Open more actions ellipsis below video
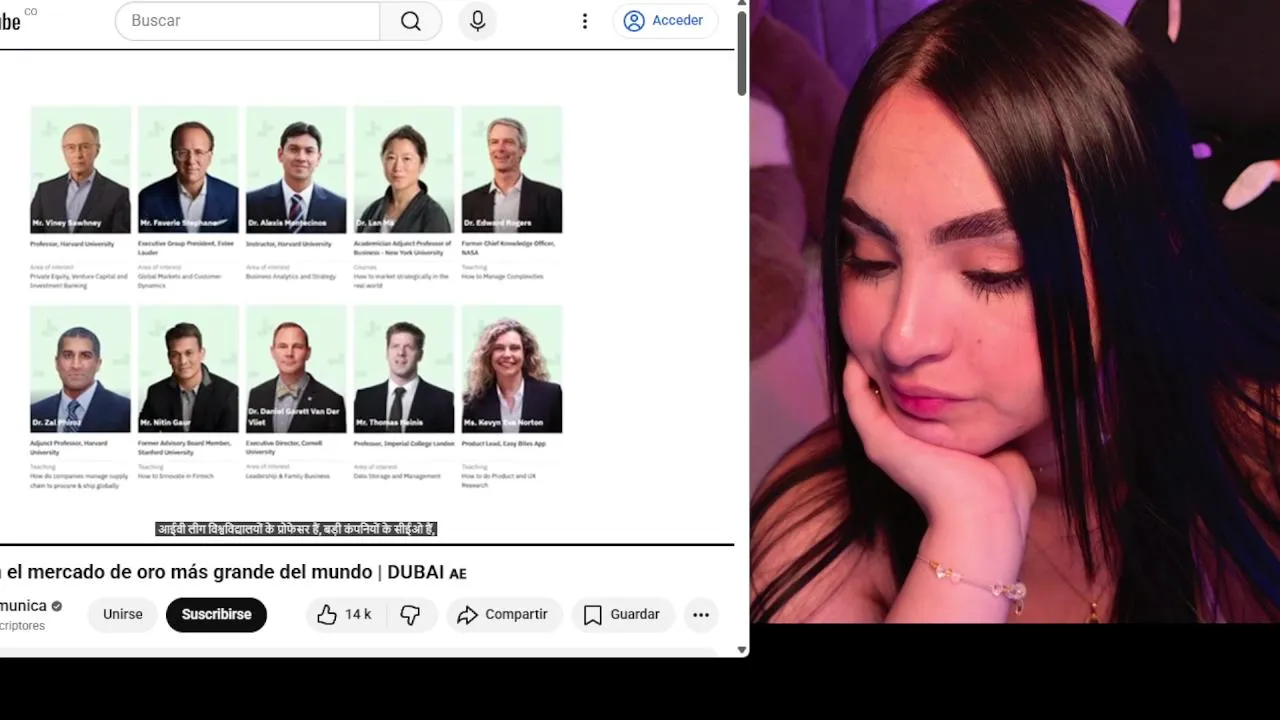Image resolution: width=1280 pixels, height=720 pixels. point(701,615)
